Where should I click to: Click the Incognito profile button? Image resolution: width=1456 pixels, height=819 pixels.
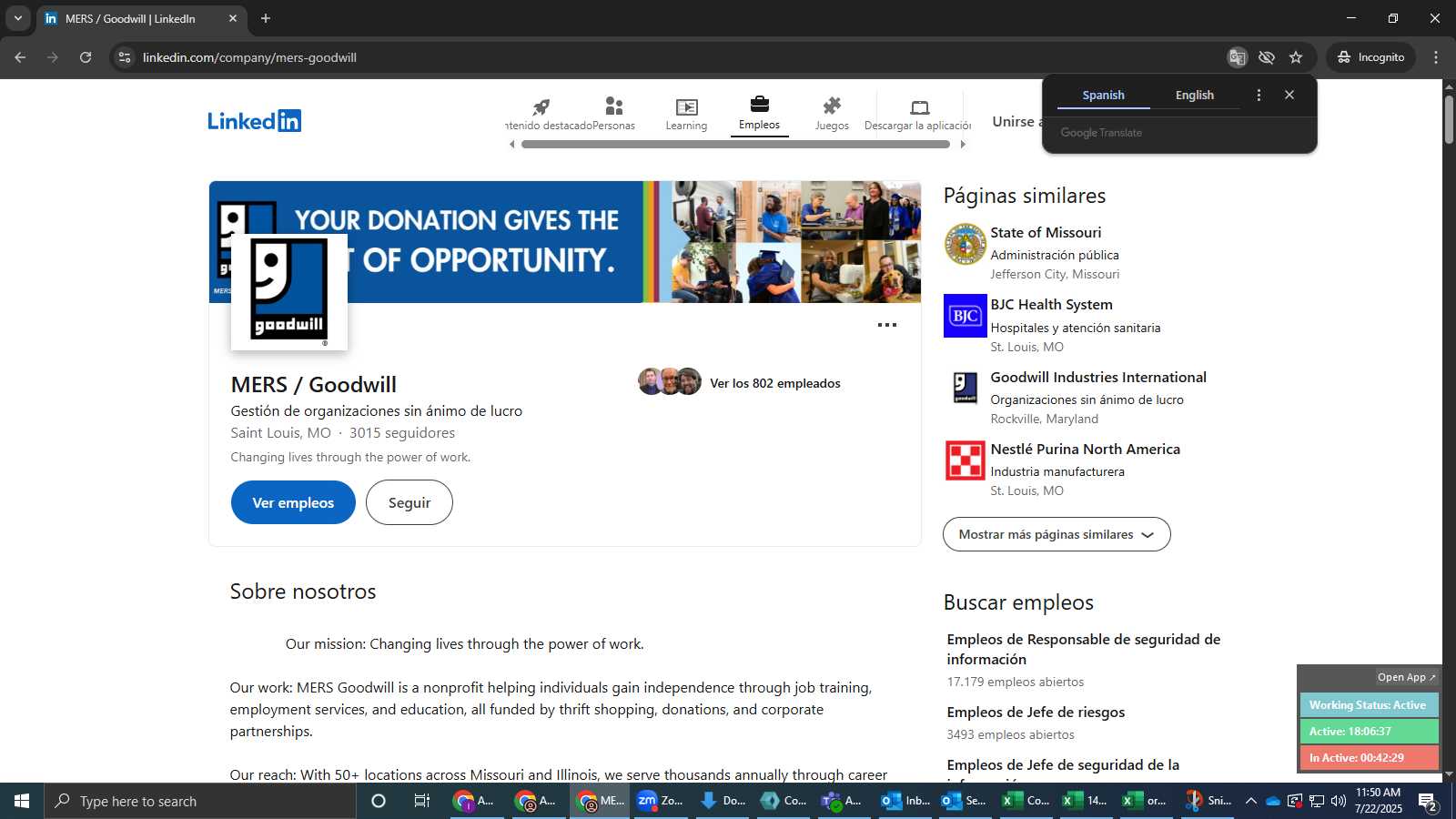click(x=1370, y=57)
